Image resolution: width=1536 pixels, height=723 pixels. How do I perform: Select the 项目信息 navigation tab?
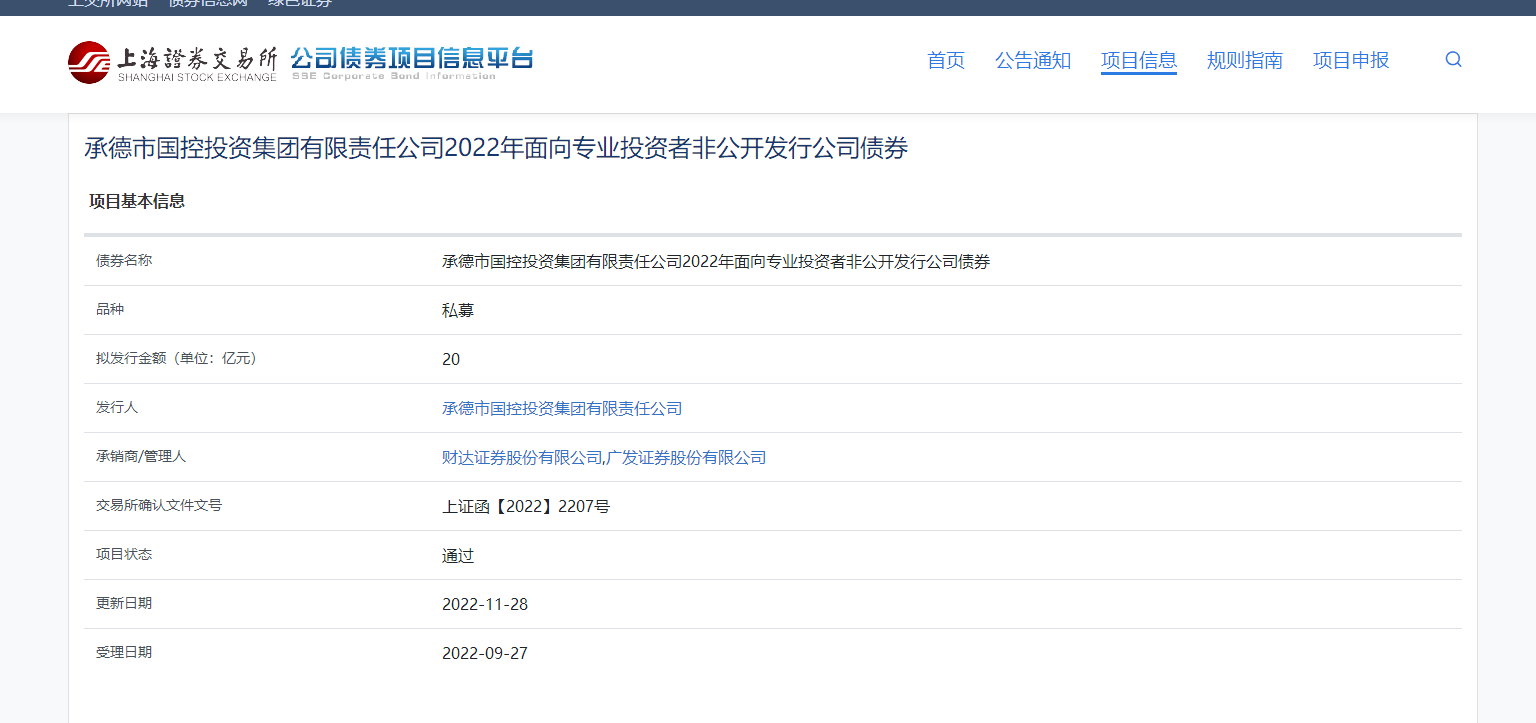(1138, 60)
